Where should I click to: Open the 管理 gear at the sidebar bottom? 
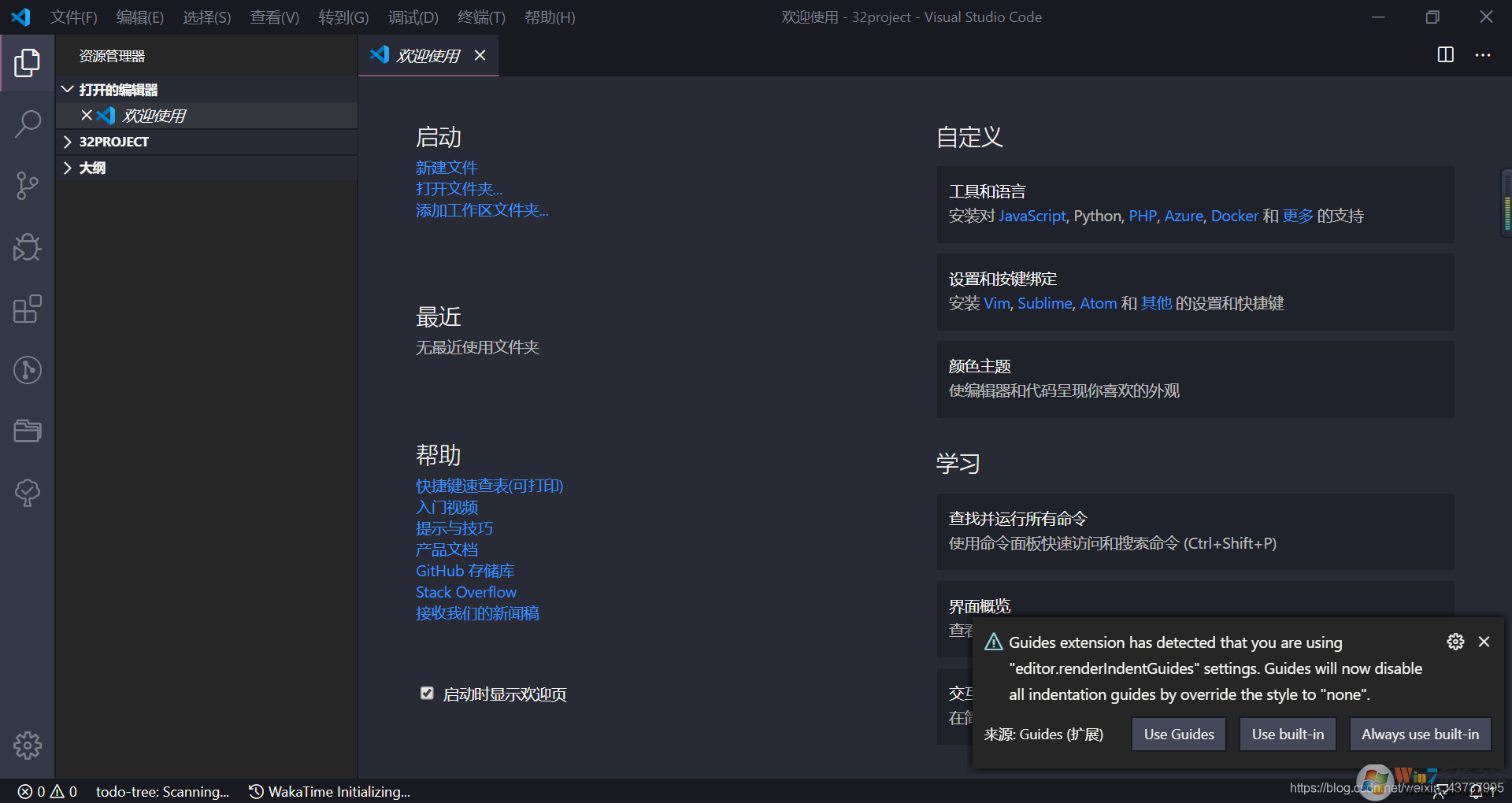(x=28, y=745)
